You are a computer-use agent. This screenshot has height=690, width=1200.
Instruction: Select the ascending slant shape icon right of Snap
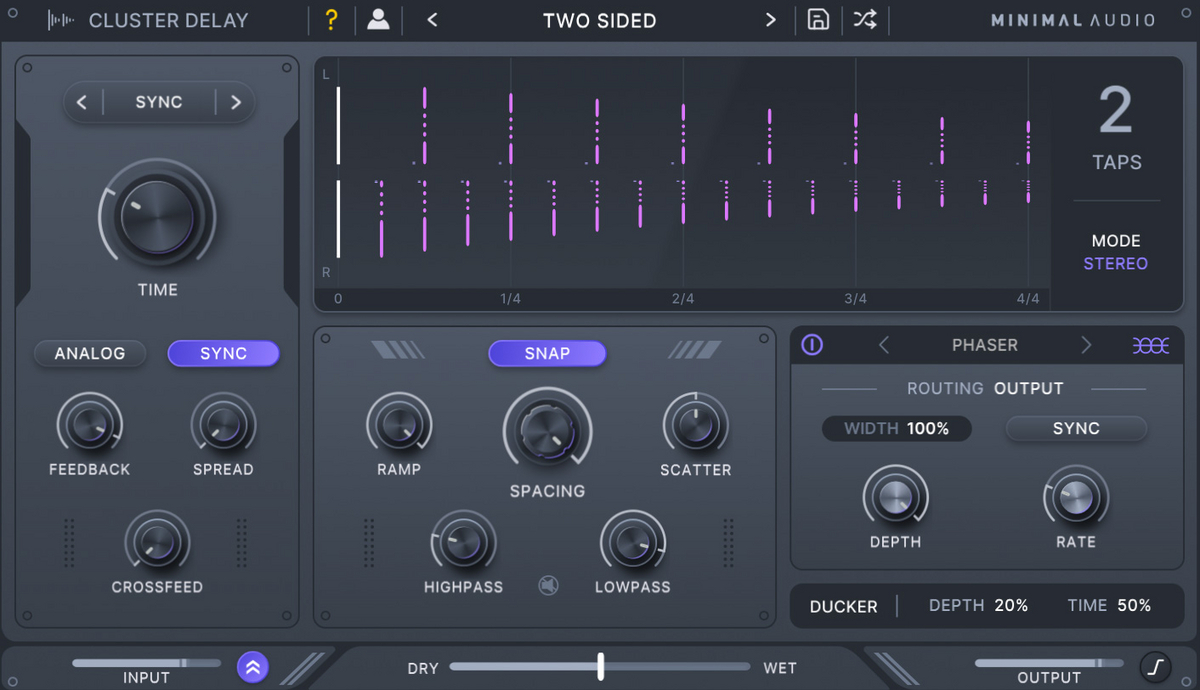click(x=695, y=349)
